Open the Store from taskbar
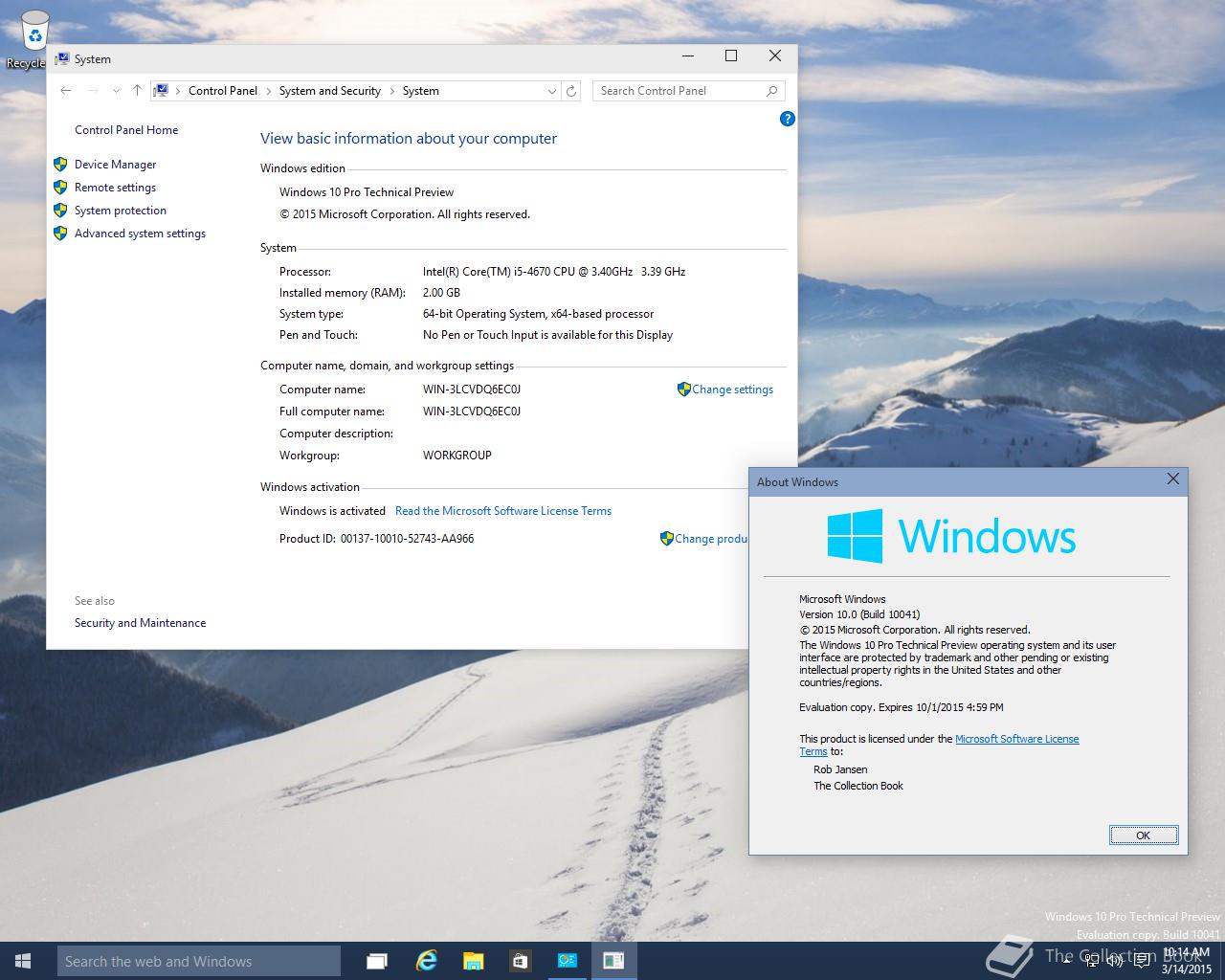Screen dimensions: 1225x980 520,961
